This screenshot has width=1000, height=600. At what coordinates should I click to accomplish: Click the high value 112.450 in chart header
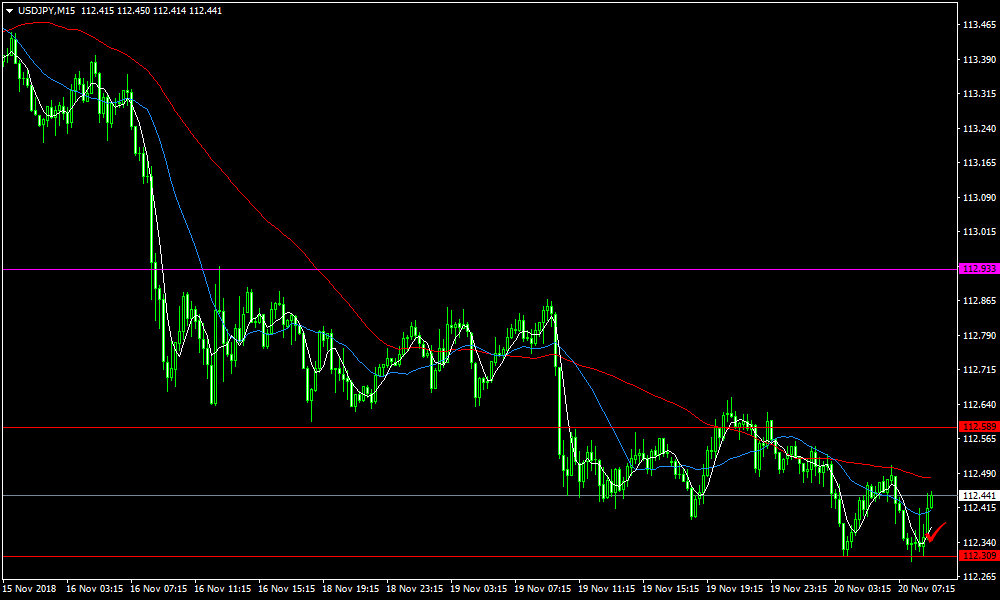pyautogui.click(x=134, y=11)
